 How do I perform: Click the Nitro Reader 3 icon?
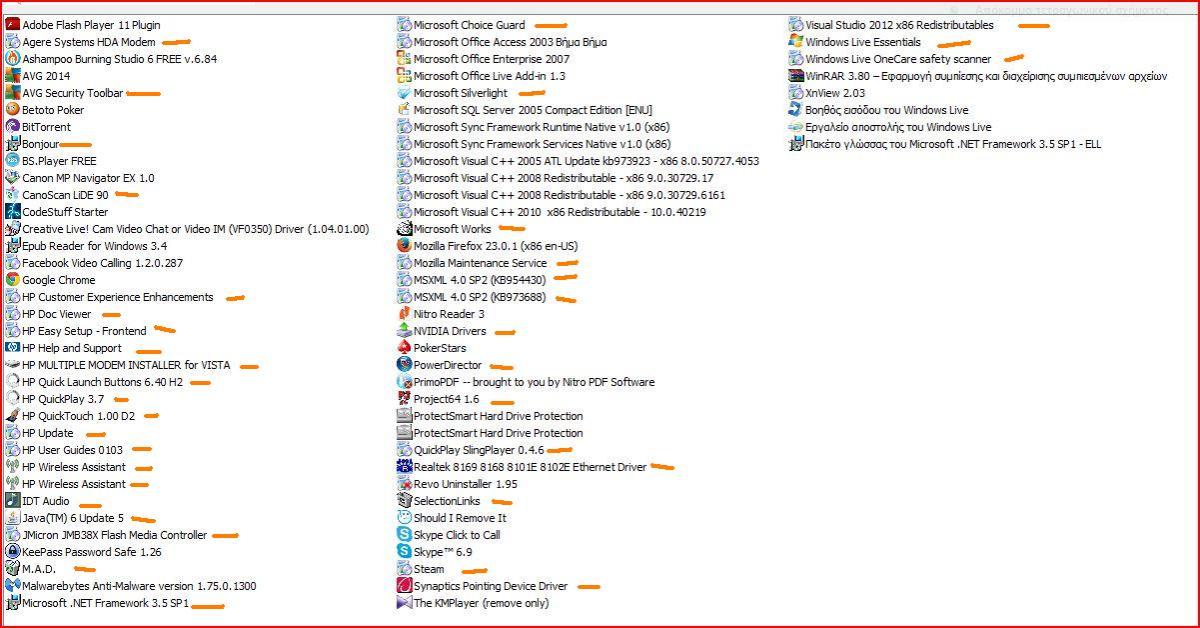404,314
